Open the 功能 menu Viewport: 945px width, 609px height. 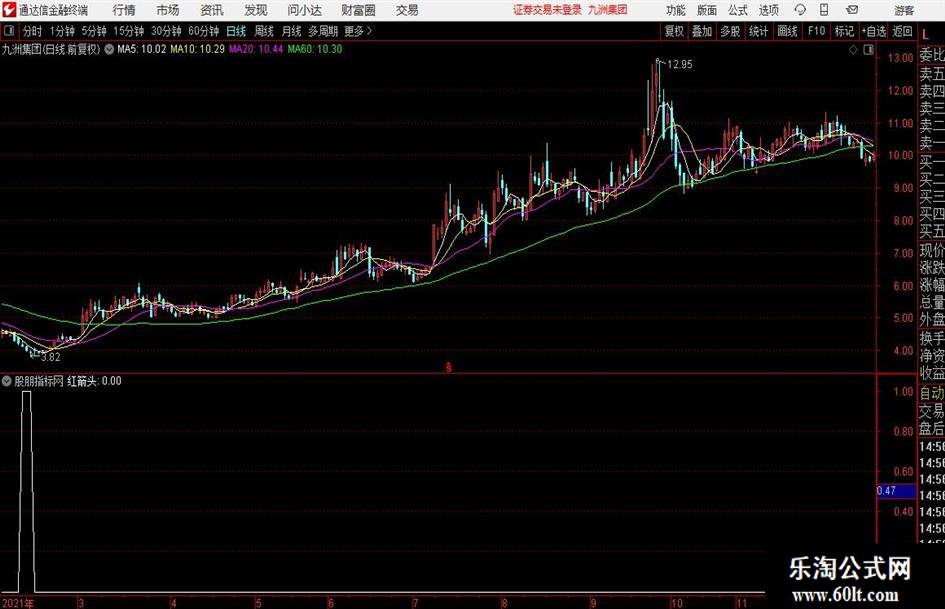(x=676, y=10)
